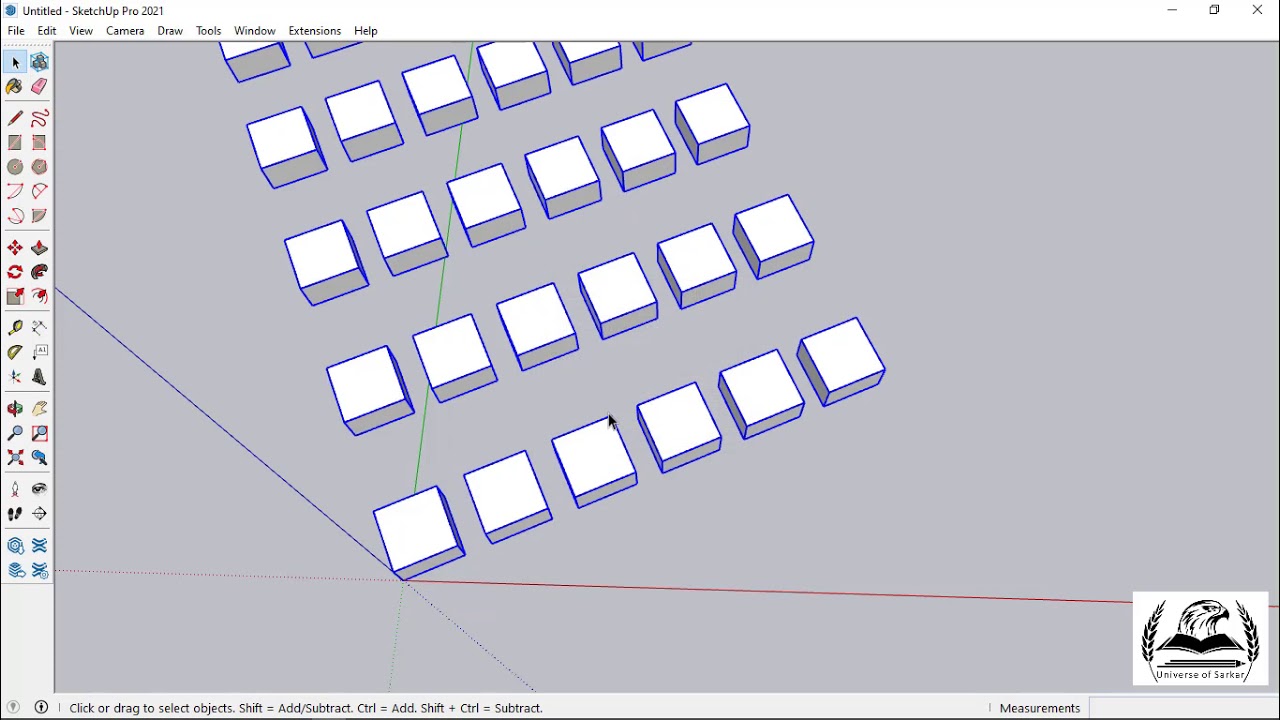Screen dimensions: 1280x720
Task: Select the Pan hand tool
Action: click(39, 409)
